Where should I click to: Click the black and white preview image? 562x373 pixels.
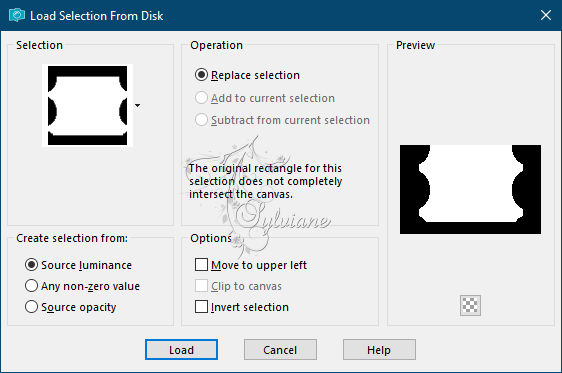pyautogui.click(x=470, y=189)
